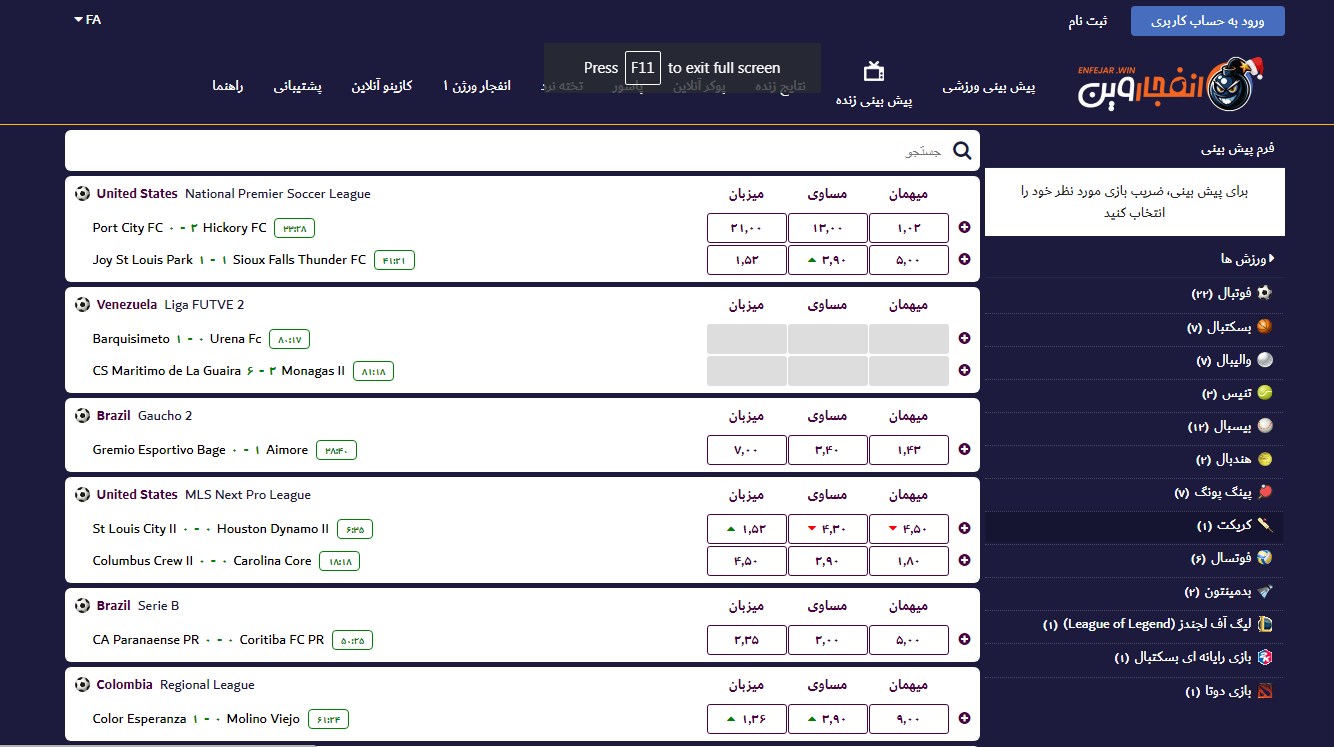Viewport: 1334px width, 747px height.
Task: Open Enfejar Version 1 menu item
Action: pos(476,86)
